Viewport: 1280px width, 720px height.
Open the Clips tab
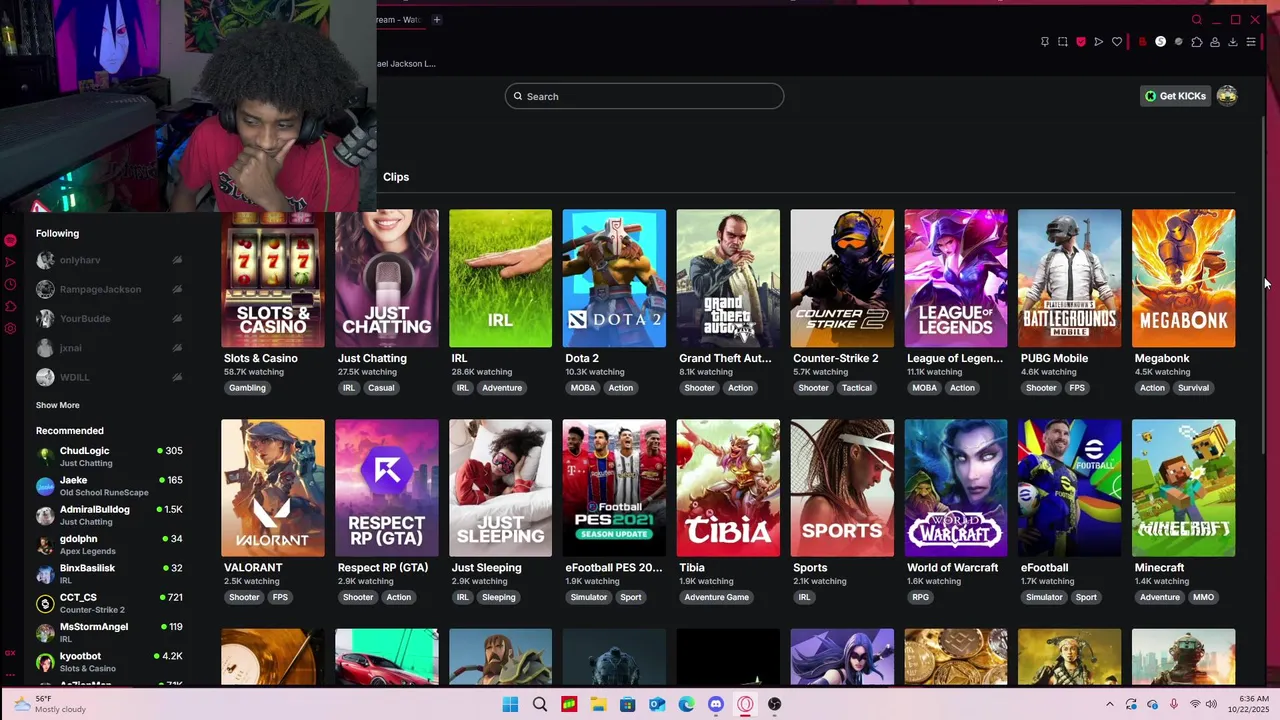(x=396, y=177)
